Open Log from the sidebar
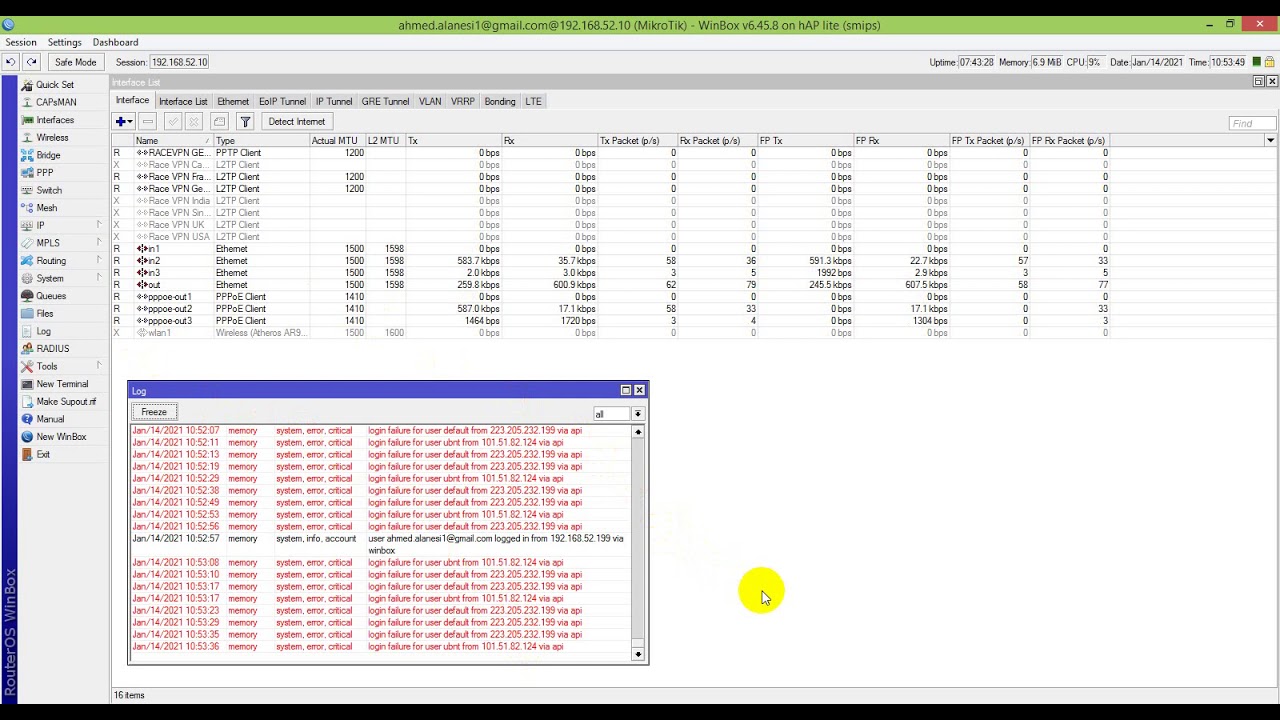This screenshot has height=720, width=1280. coord(43,331)
